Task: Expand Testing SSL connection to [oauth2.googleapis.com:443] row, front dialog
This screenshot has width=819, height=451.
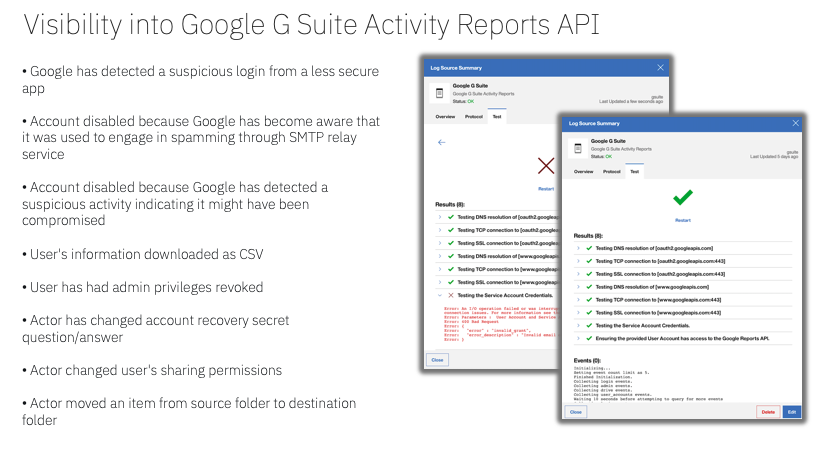Action: click(x=578, y=274)
